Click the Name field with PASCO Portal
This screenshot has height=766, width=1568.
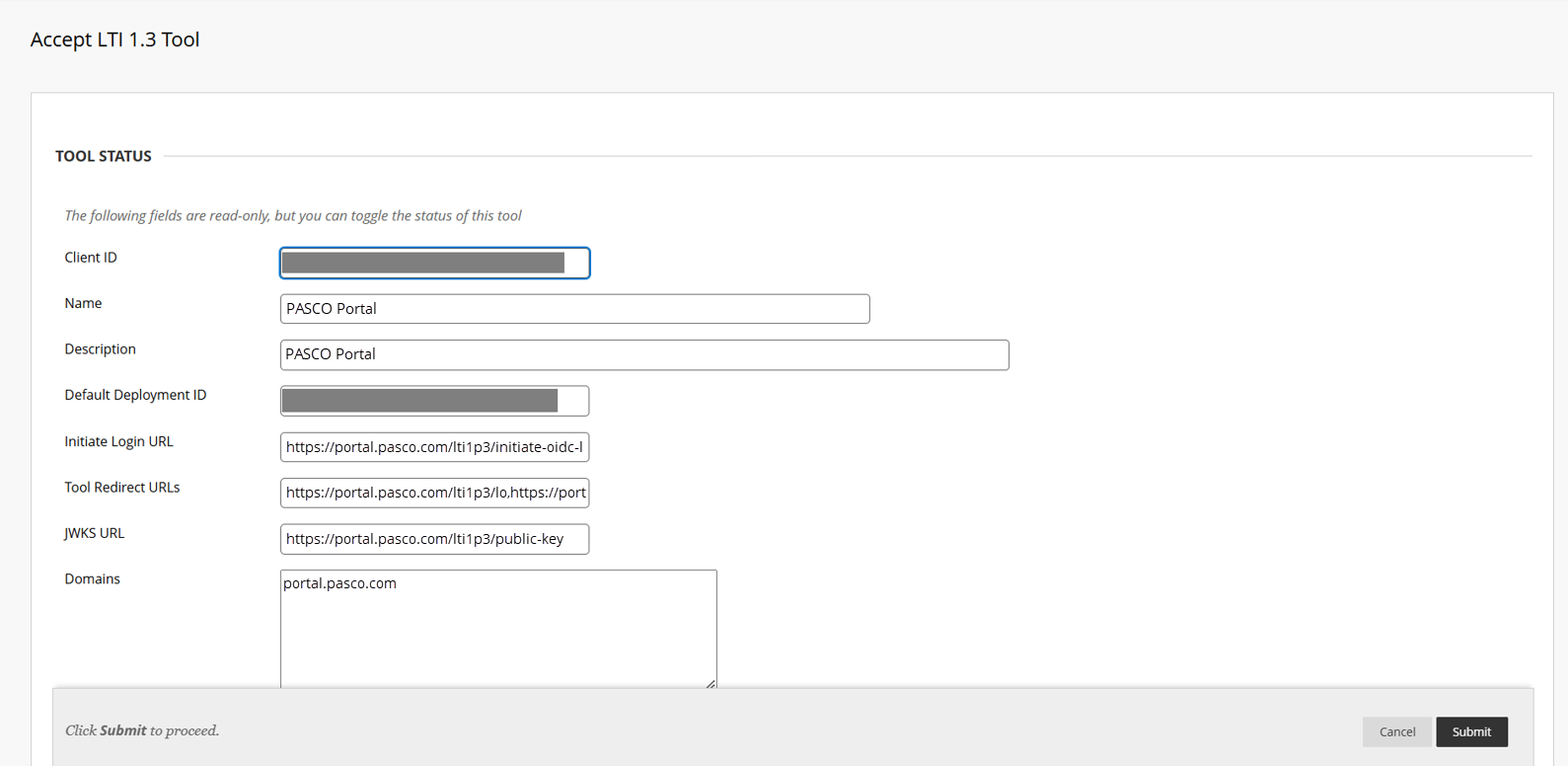click(574, 309)
